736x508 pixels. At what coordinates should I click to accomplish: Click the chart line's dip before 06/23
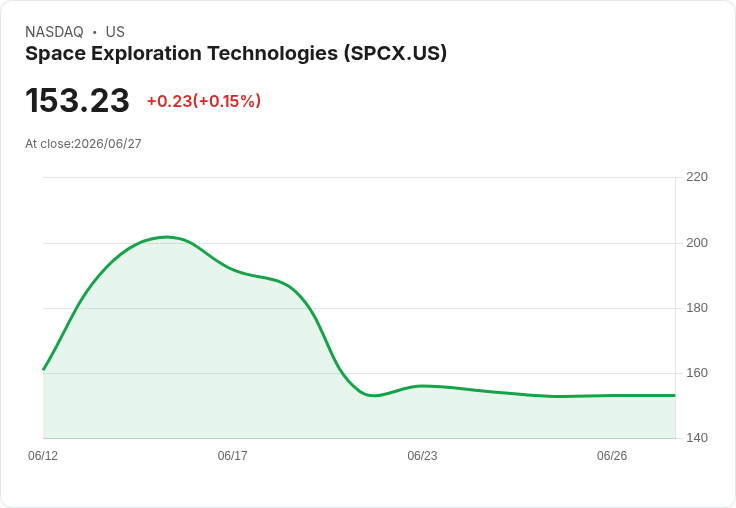[374, 395]
